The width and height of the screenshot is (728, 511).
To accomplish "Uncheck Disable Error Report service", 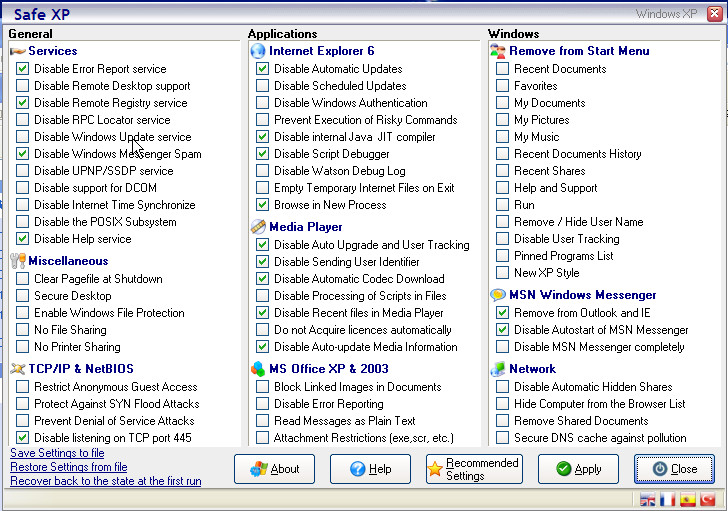I will (x=22, y=69).
